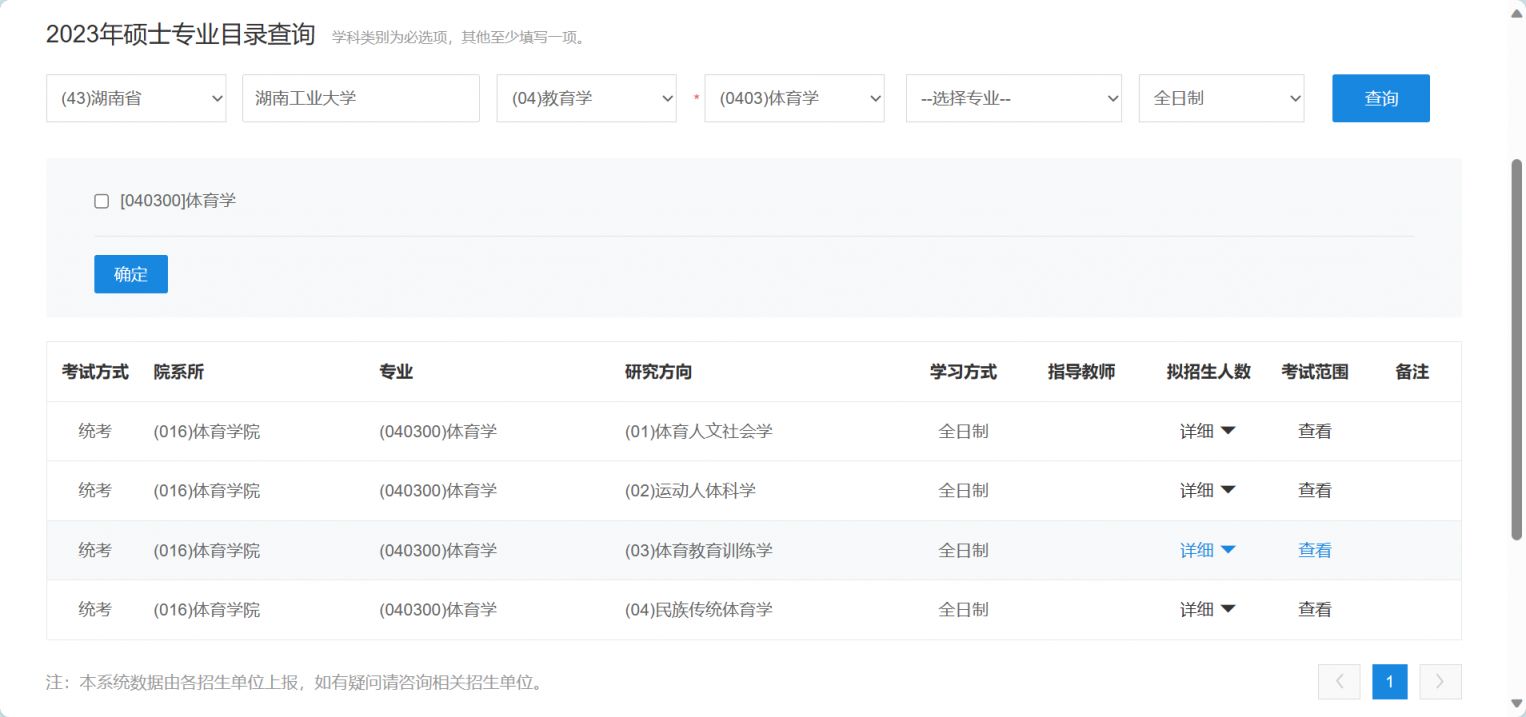Viewport: 1526px width, 717px height.
Task: Select the (03)体育教育训练学 research direction cell
Action: coord(699,550)
